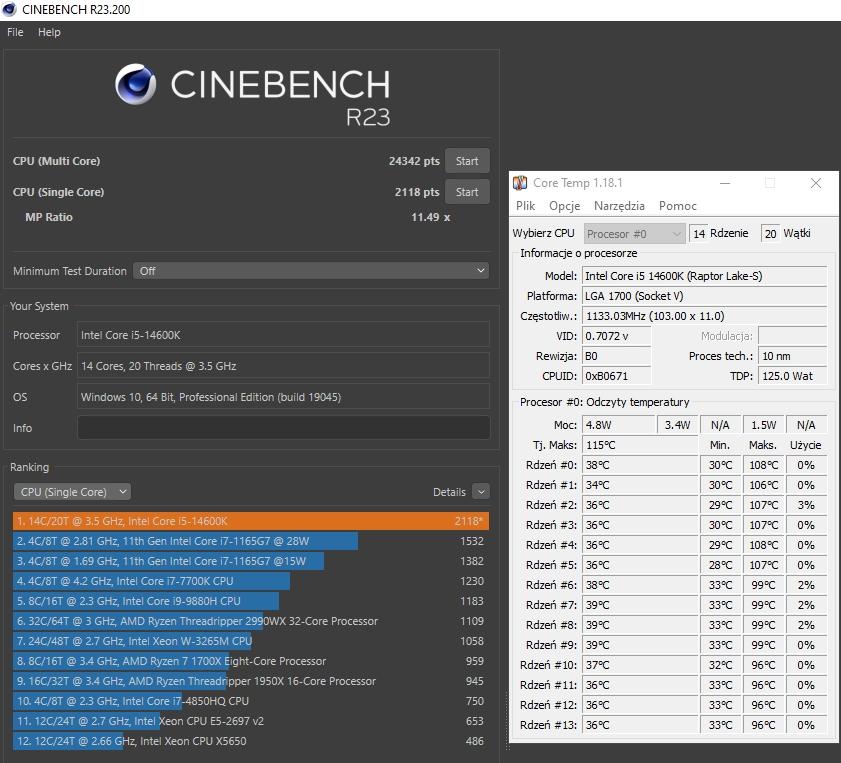The height and width of the screenshot is (763, 841).
Task: Click the Core Temp title bar icon
Action: coord(520,183)
